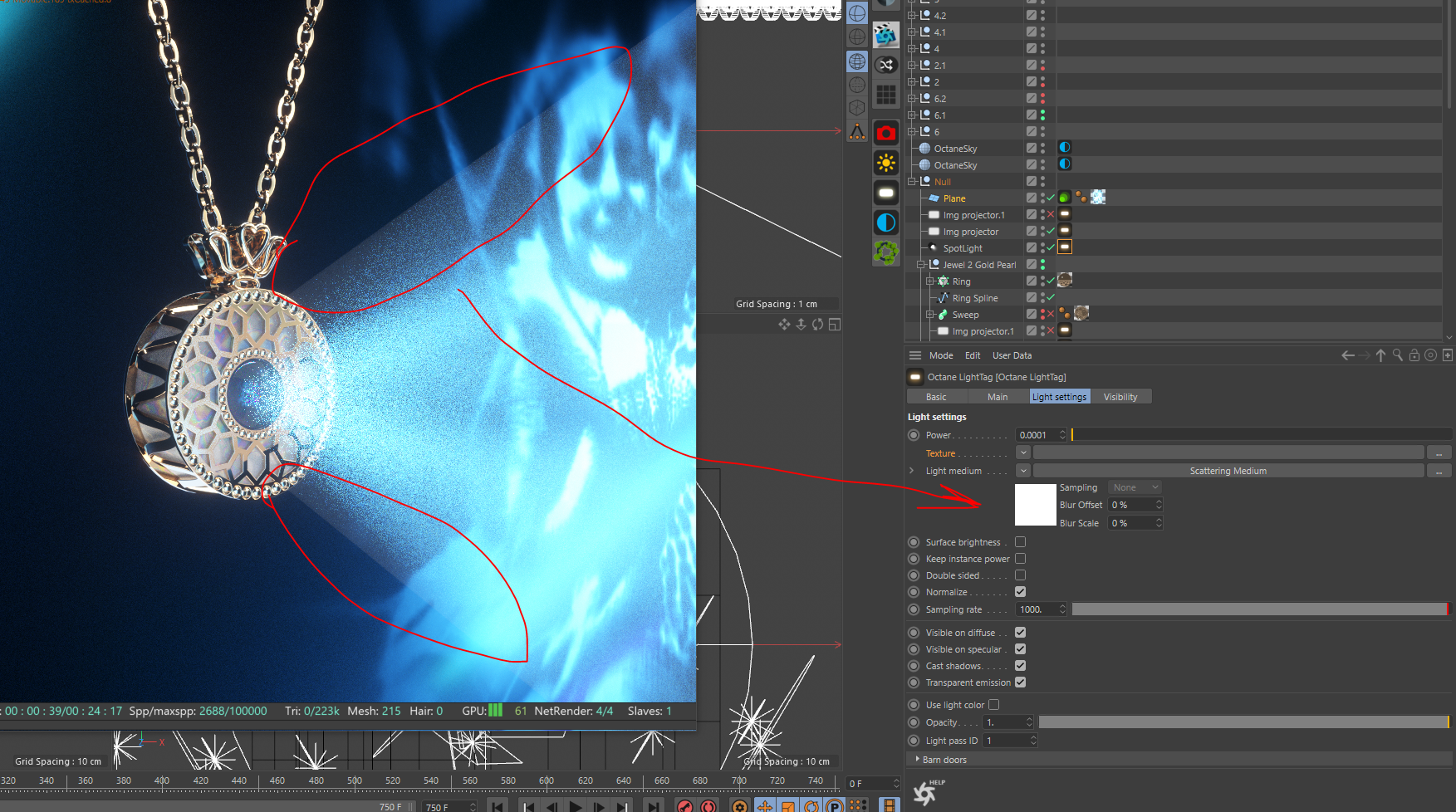Viewport: 1456px width, 812px height.
Task: Toggle the position key move icon
Action: 765,805
